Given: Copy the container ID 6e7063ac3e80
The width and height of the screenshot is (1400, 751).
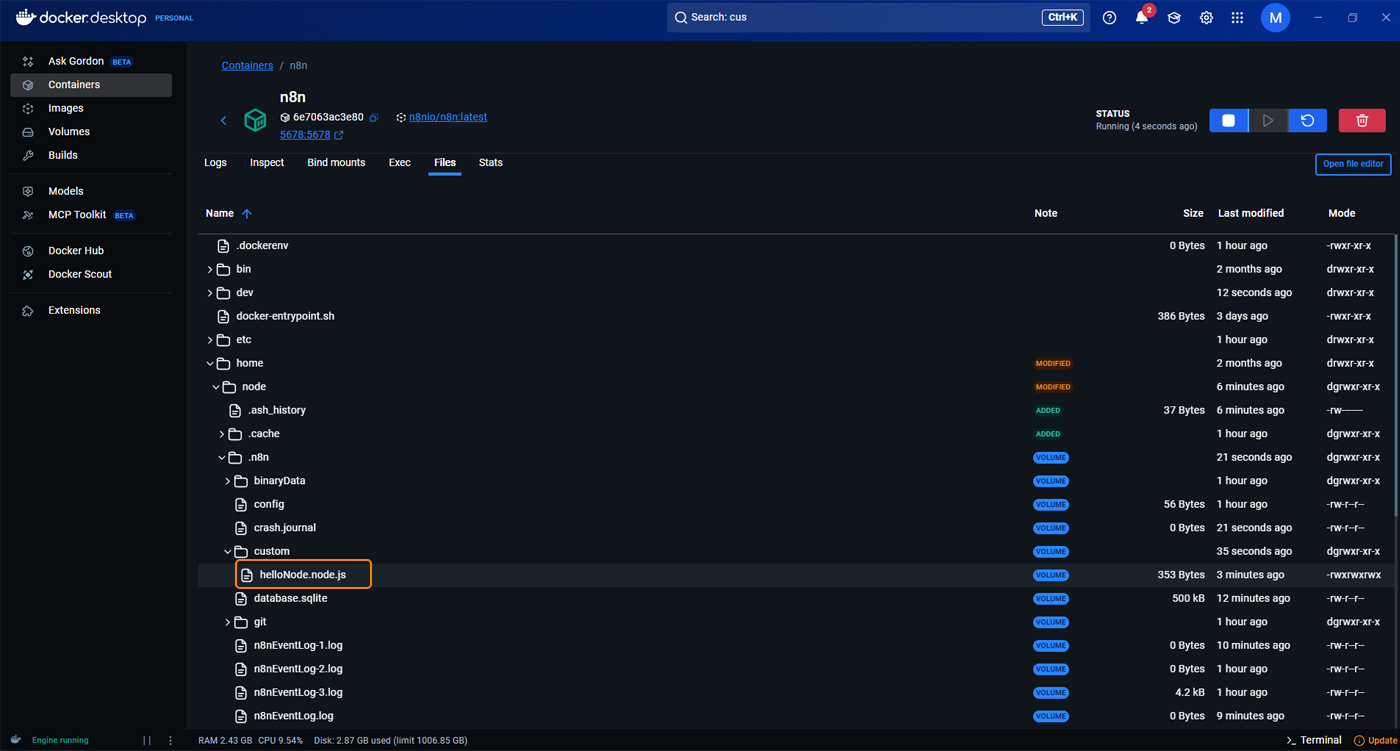Looking at the screenshot, I should pyautogui.click(x=374, y=118).
